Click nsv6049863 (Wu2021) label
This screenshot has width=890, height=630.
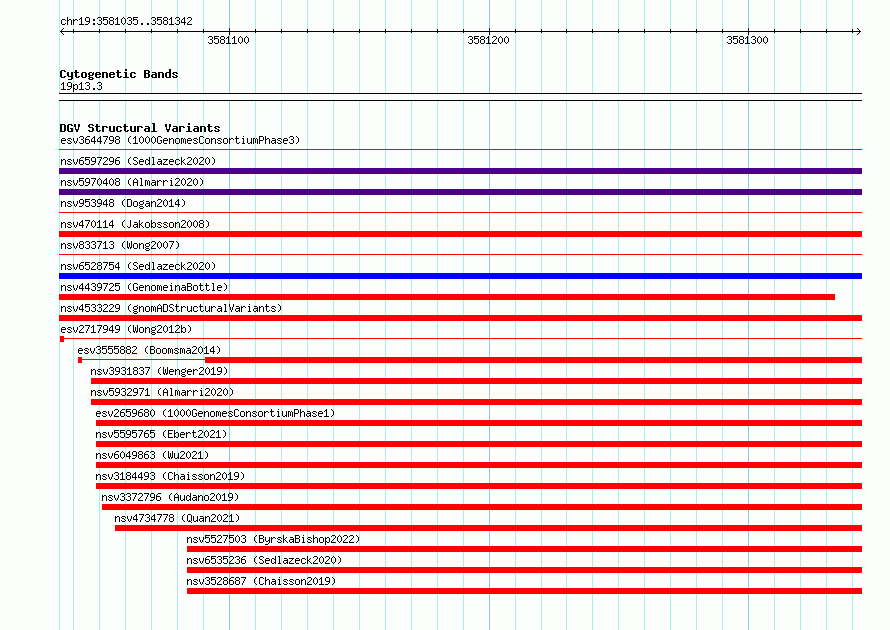pos(152,455)
